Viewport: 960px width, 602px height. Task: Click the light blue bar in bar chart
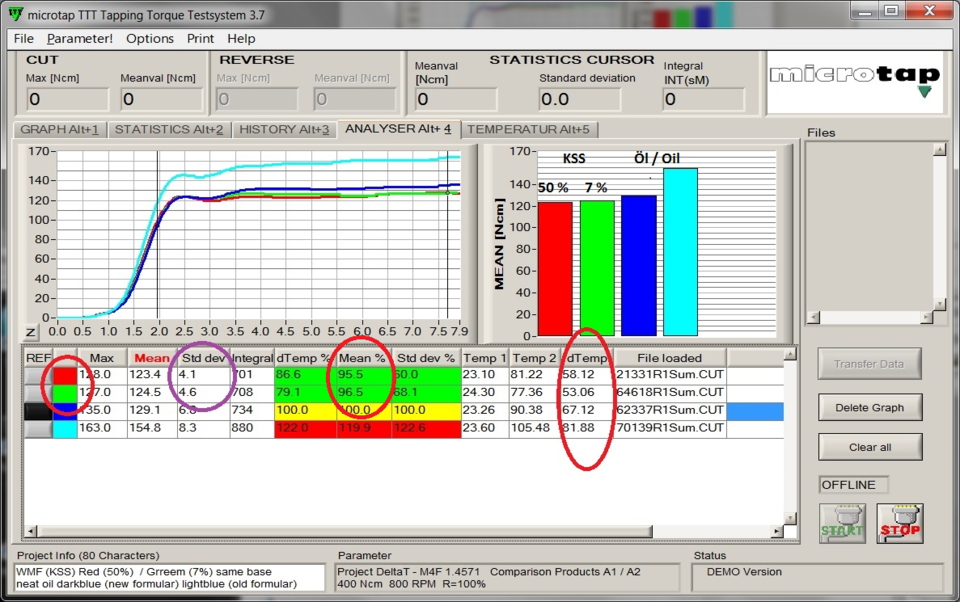point(680,252)
